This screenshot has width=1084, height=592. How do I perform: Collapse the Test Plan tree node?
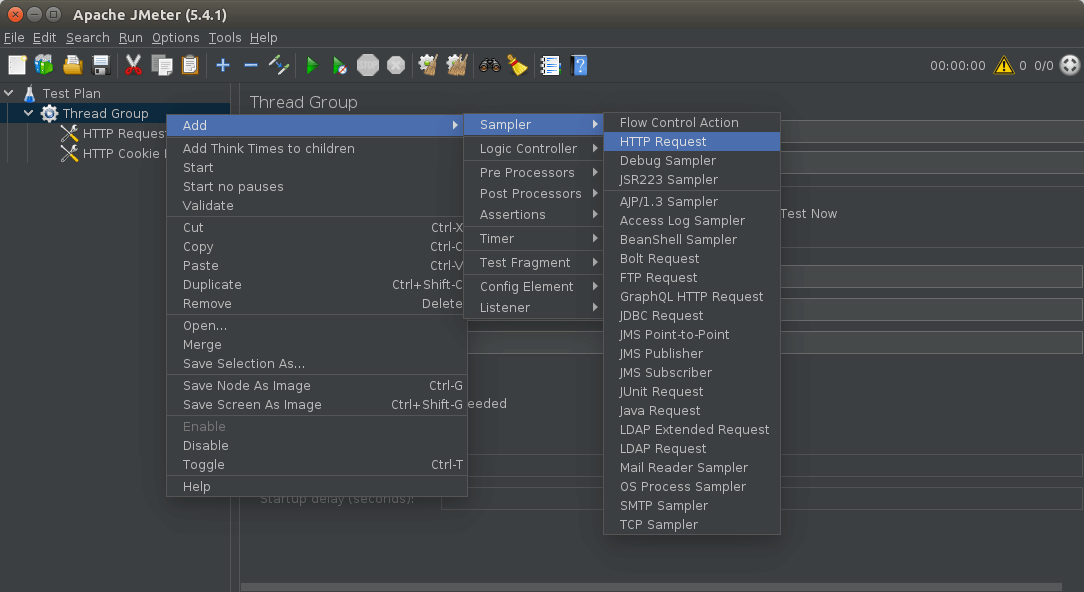[x=9, y=93]
